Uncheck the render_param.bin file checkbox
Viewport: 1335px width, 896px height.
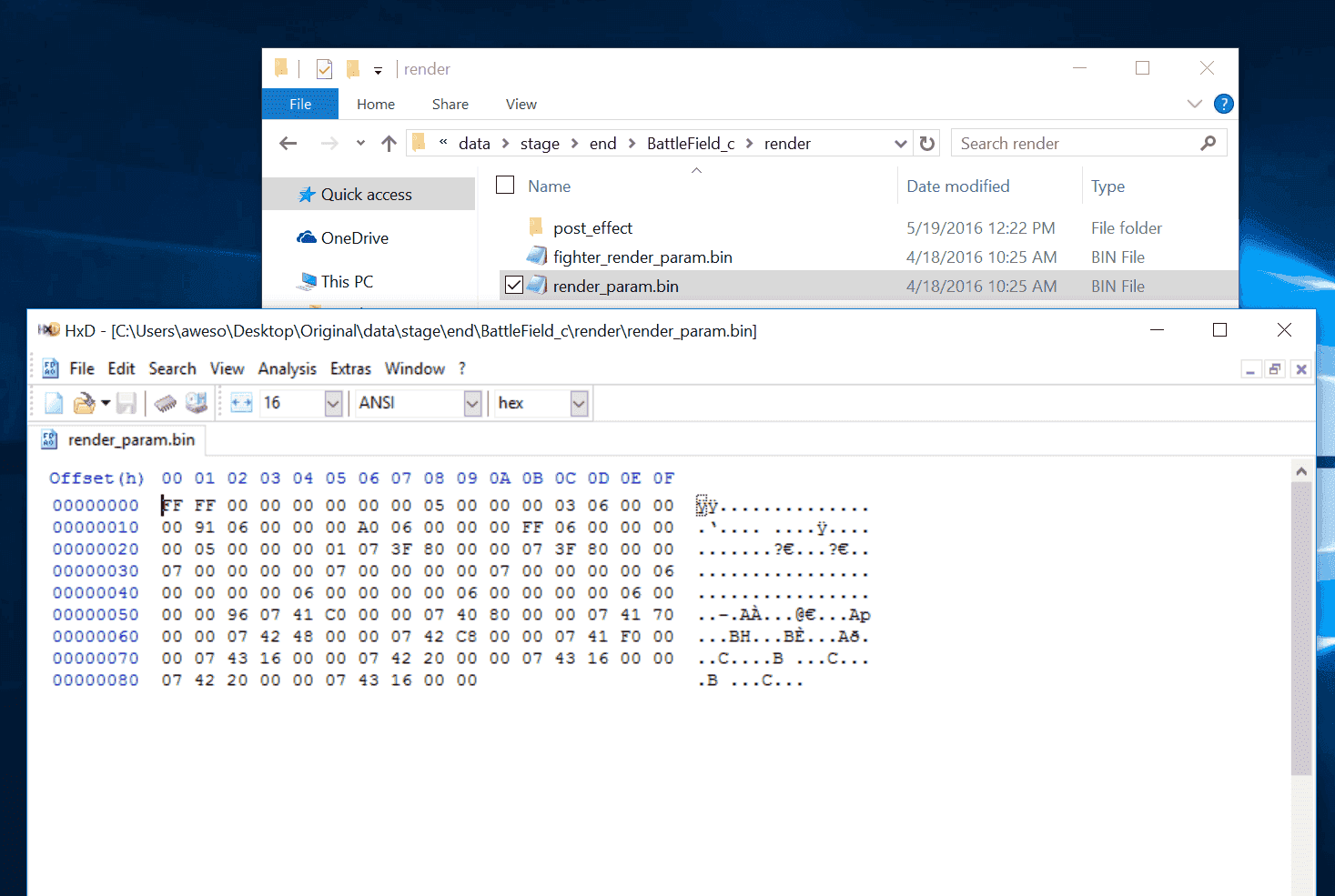point(514,286)
